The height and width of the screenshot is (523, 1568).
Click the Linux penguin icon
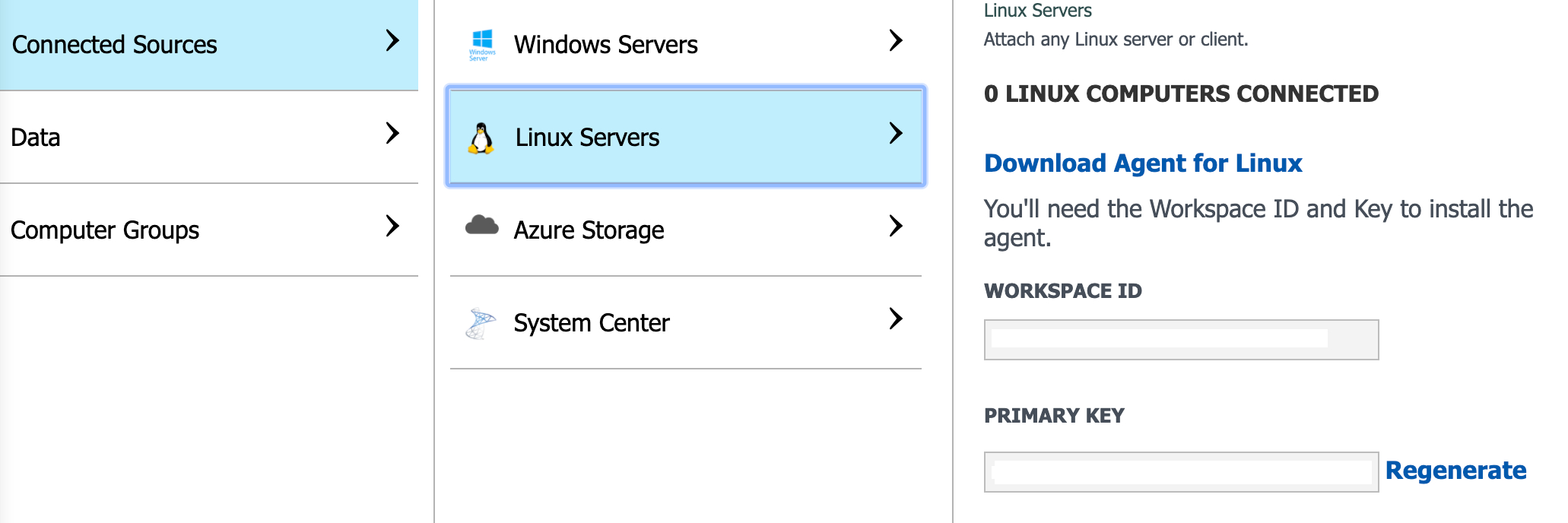tap(481, 138)
